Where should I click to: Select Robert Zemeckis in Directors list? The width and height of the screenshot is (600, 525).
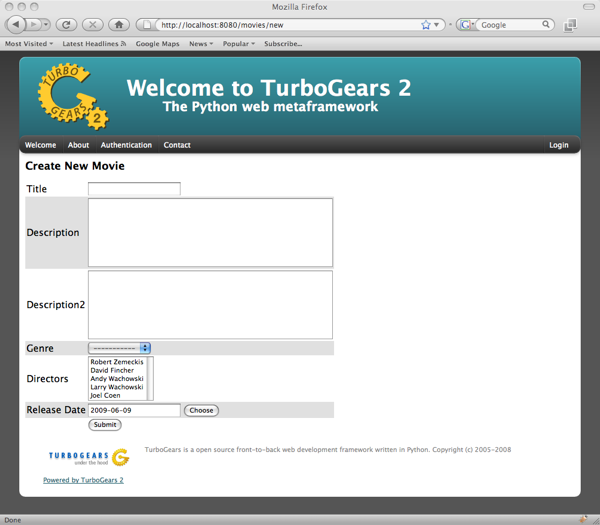coord(117,362)
